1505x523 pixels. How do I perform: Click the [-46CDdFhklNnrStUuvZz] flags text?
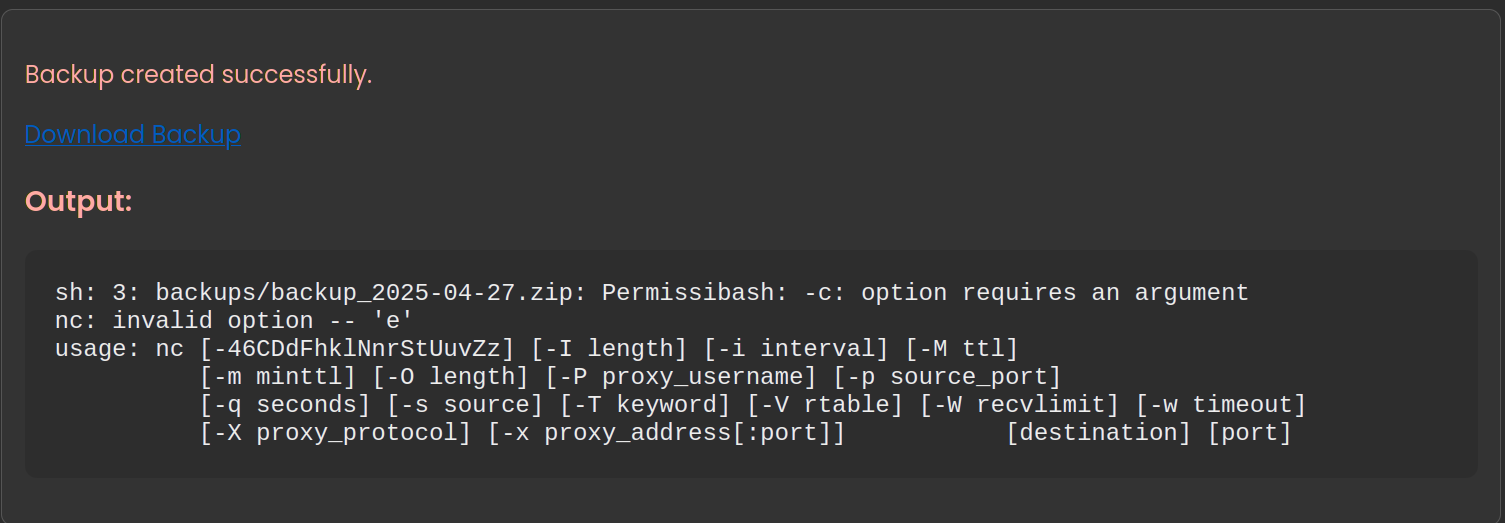pyautogui.click(x=357, y=349)
